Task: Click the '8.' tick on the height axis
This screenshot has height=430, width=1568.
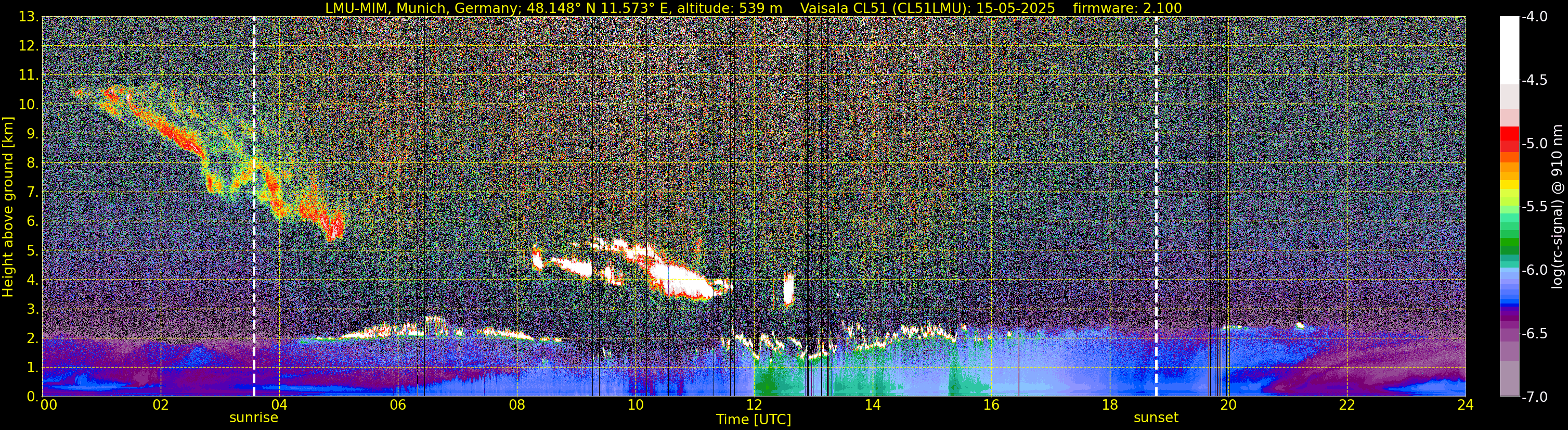Action: tap(32, 163)
